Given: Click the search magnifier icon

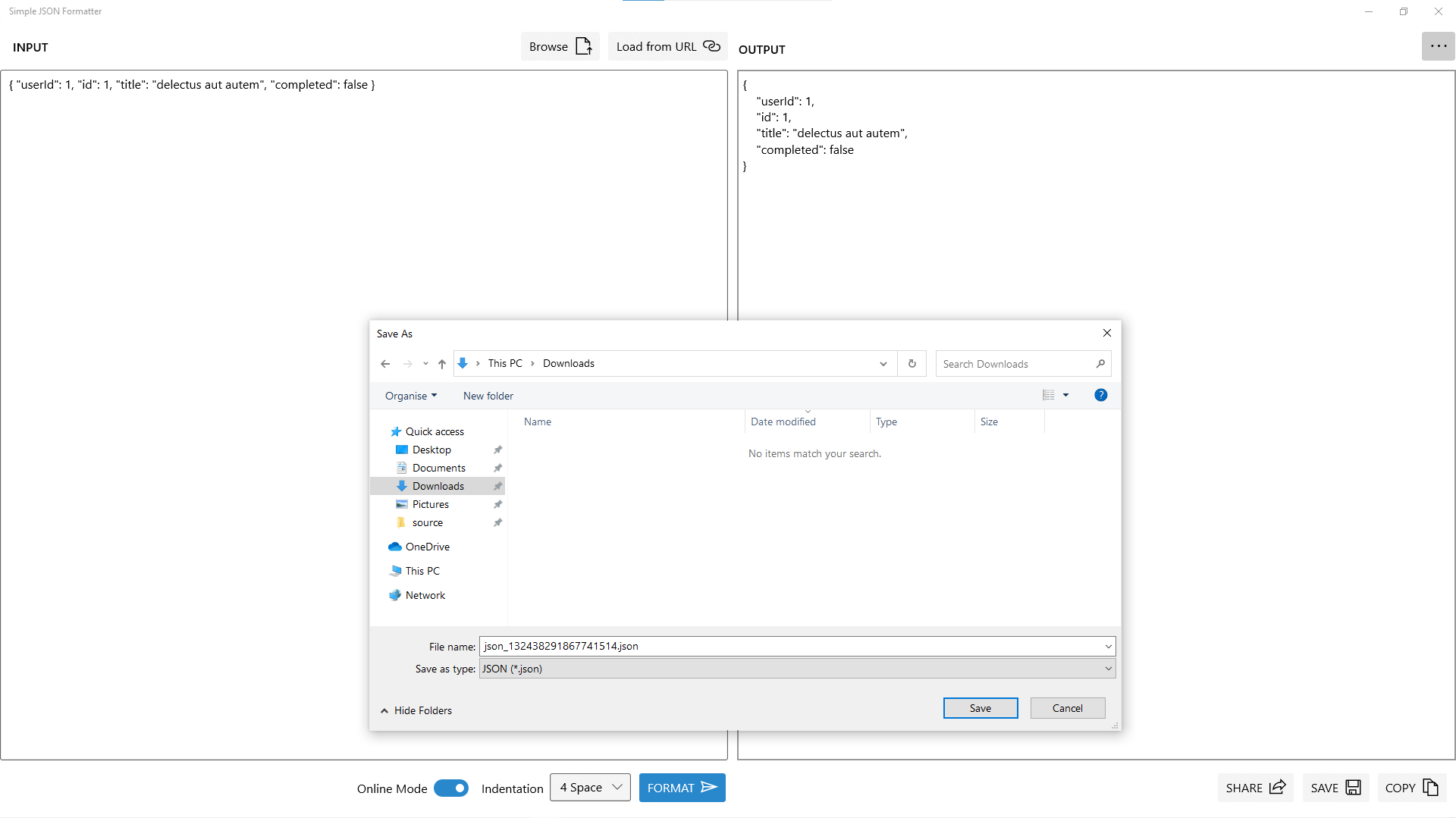Looking at the screenshot, I should pyautogui.click(x=1100, y=364).
